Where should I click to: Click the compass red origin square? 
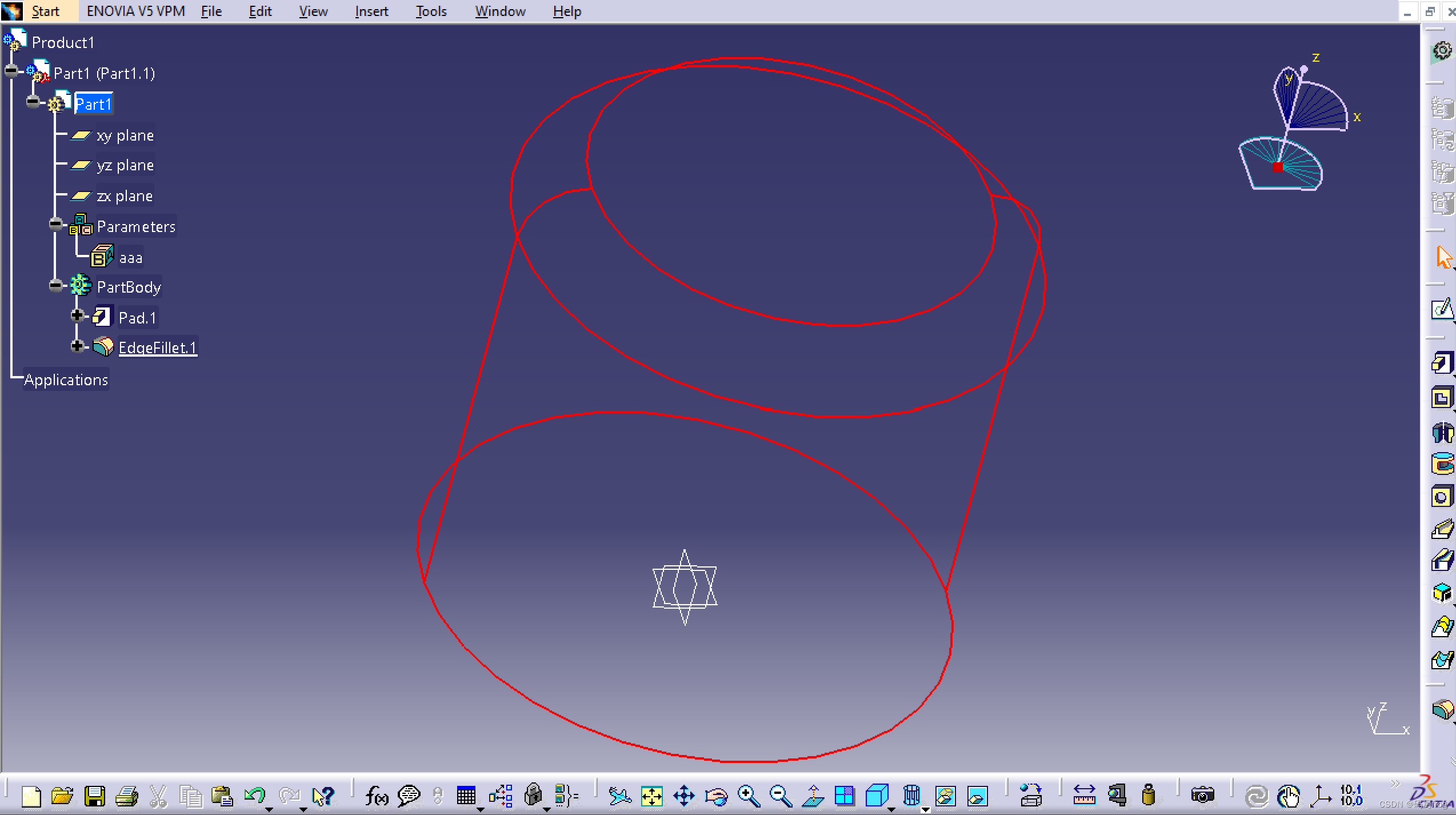(1278, 167)
